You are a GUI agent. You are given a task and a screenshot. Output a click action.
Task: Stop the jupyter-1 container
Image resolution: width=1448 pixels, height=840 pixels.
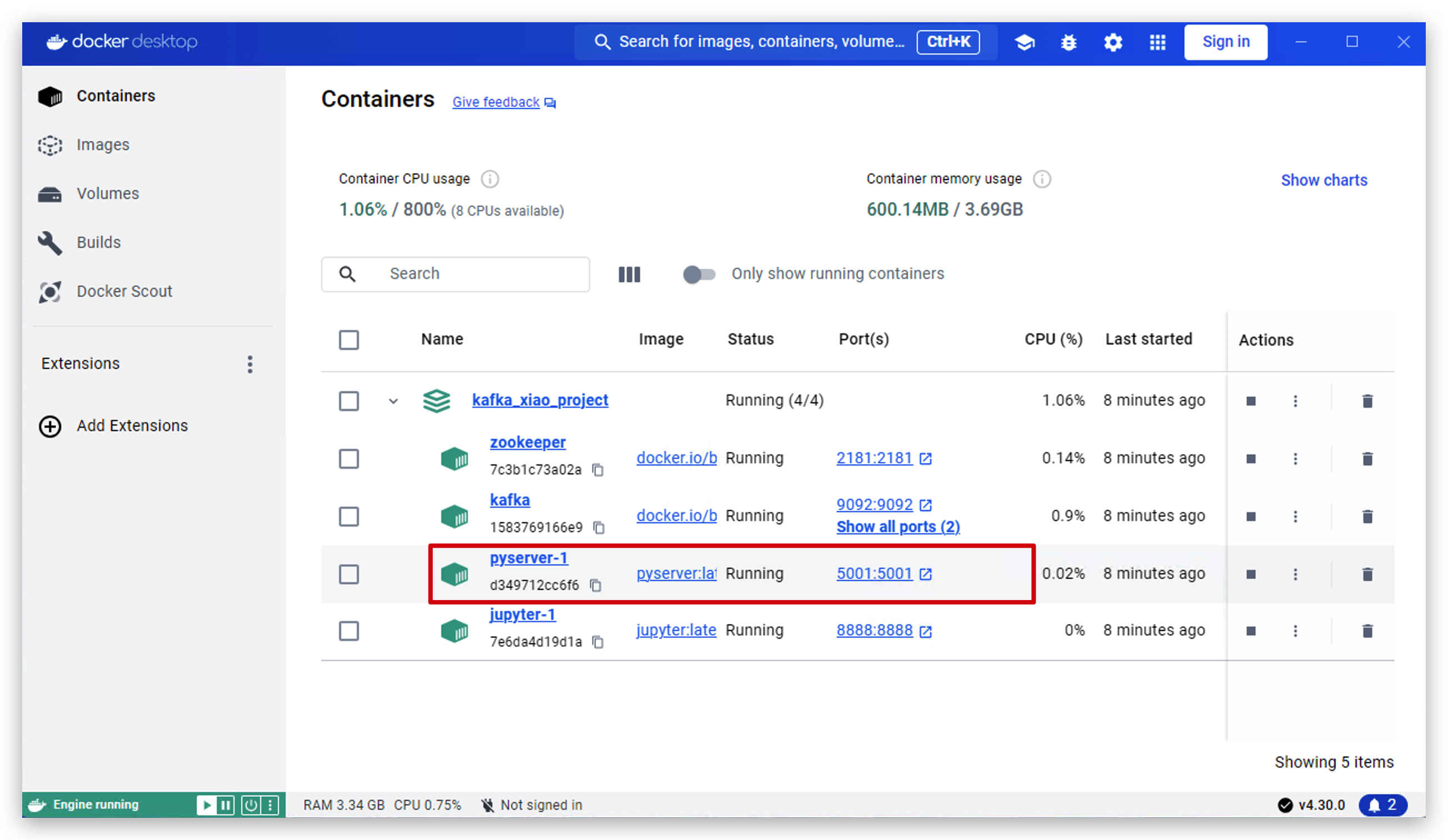(x=1250, y=631)
